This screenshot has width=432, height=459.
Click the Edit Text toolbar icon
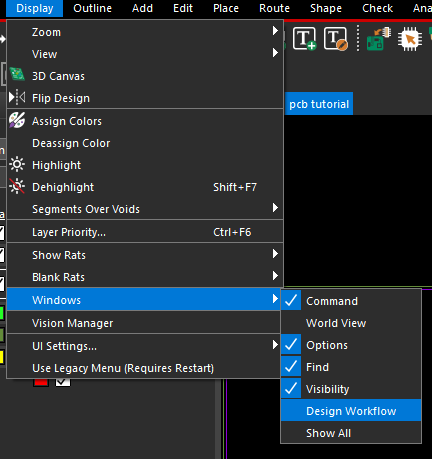click(336, 39)
